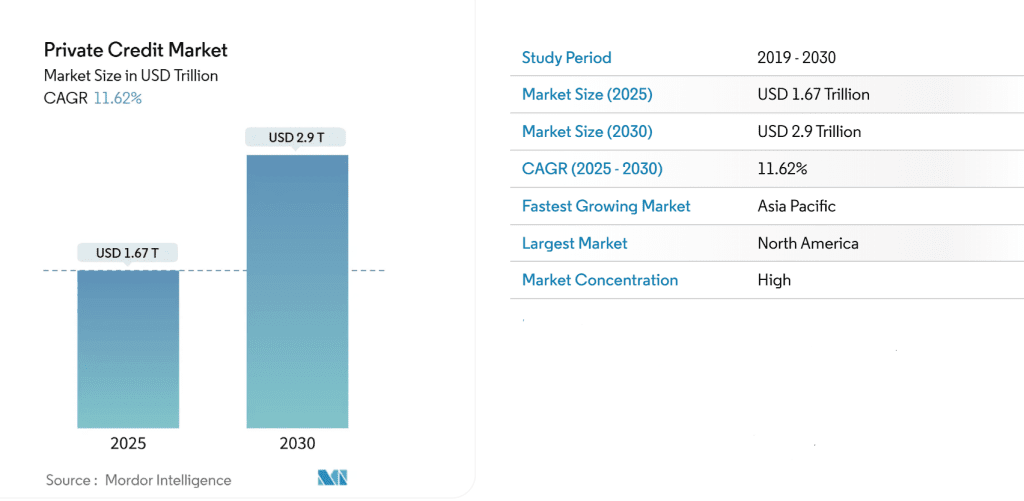Select the Study Period row label
Screen dimensions: 1024x501
tap(566, 57)
